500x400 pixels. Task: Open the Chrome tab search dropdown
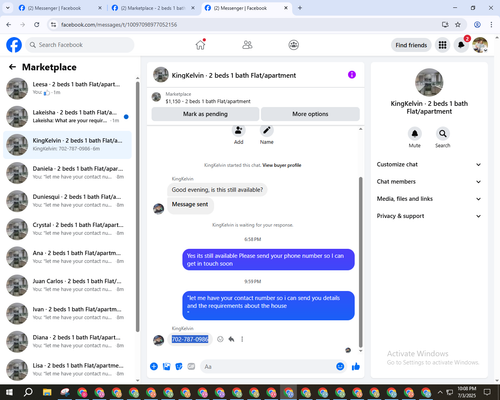[x=7, y=8]
